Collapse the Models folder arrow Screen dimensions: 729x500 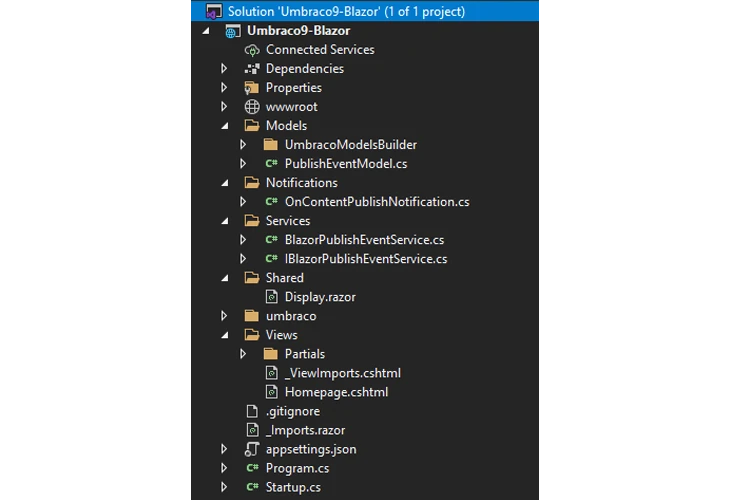(x=225, y=126)
